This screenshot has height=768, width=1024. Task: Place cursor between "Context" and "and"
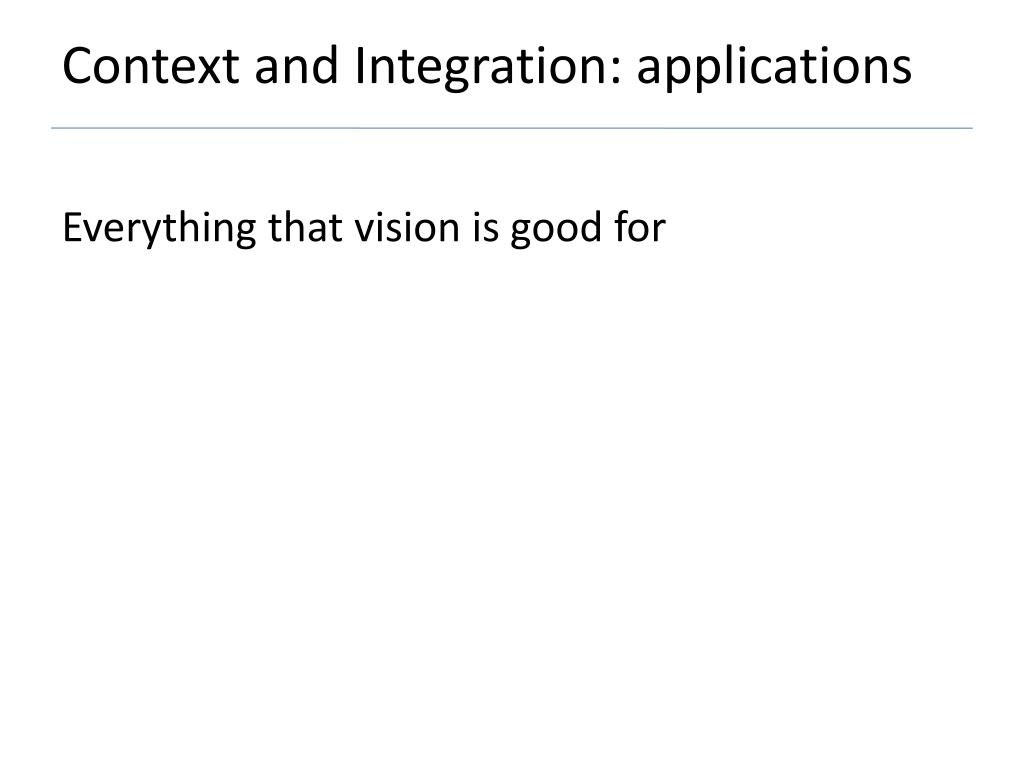click(x=247, y=66)
